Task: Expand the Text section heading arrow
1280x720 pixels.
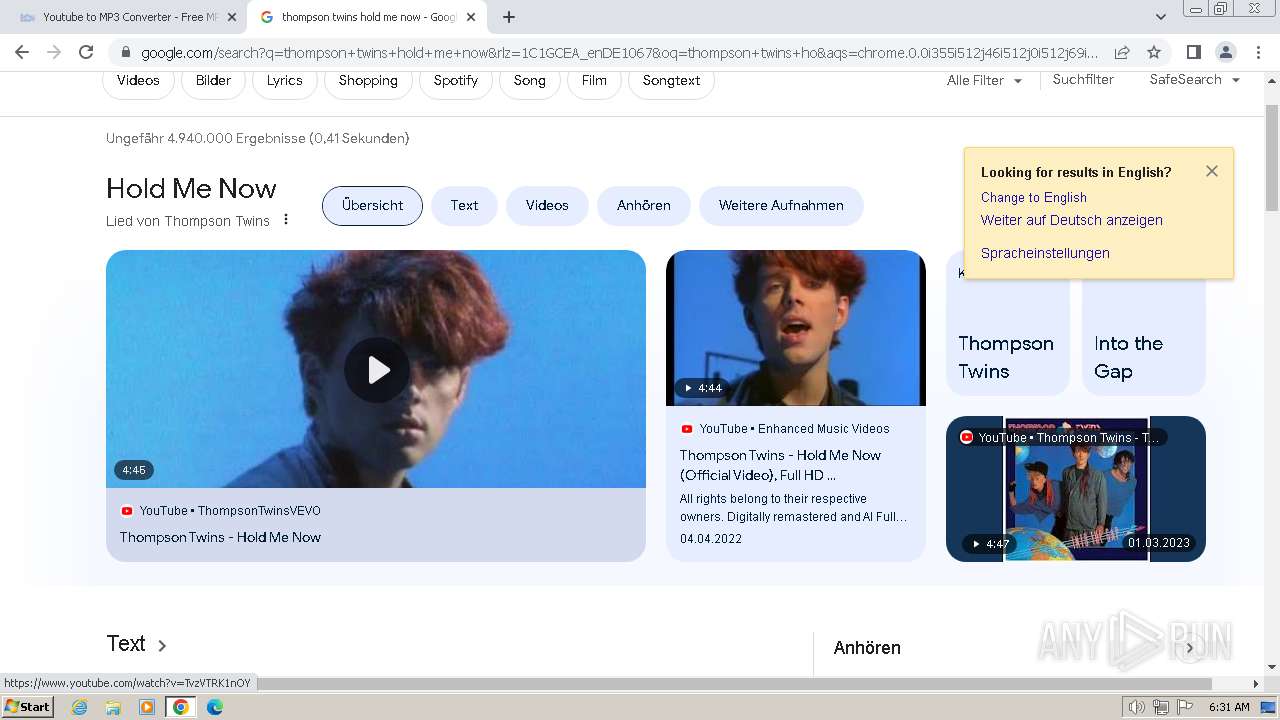Action: point(162,646)
